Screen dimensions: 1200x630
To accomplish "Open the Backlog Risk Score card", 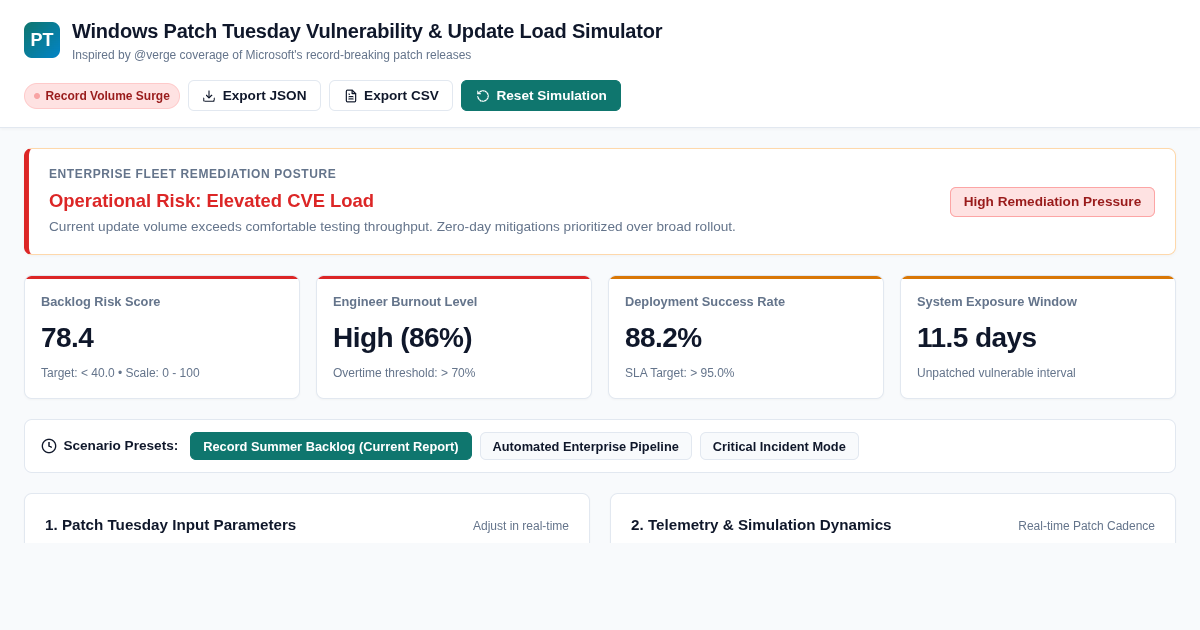I will point(162,337).
